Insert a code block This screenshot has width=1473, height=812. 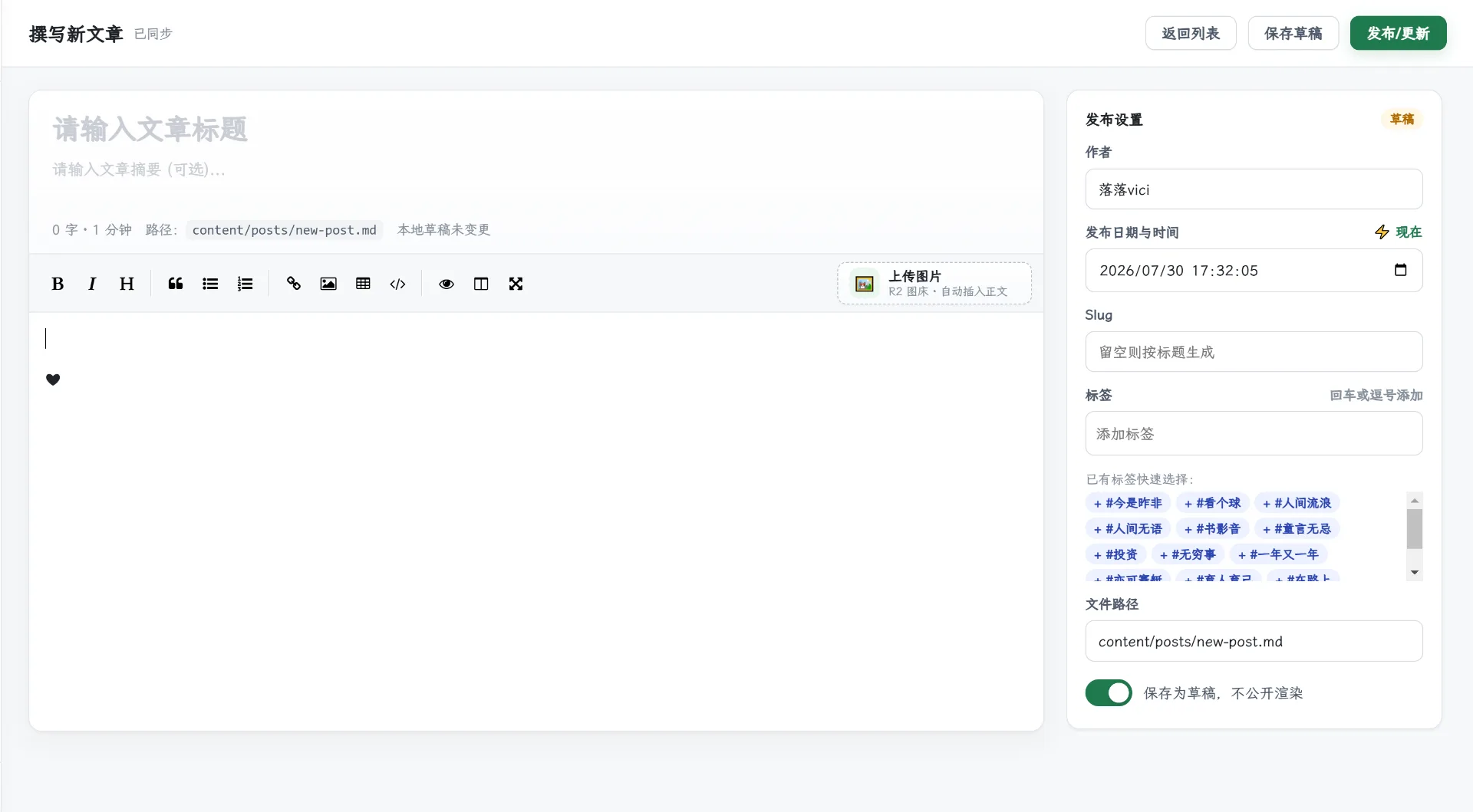point(397,284)
